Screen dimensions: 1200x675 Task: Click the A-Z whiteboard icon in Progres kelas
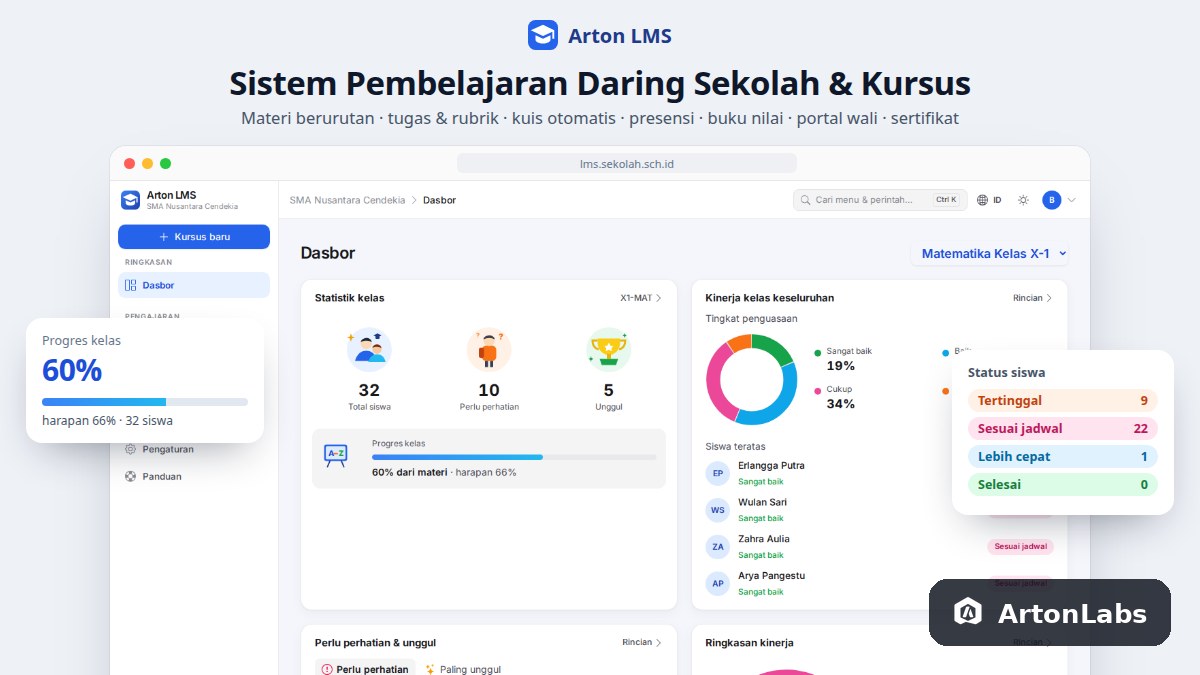(x=335, y=457)
